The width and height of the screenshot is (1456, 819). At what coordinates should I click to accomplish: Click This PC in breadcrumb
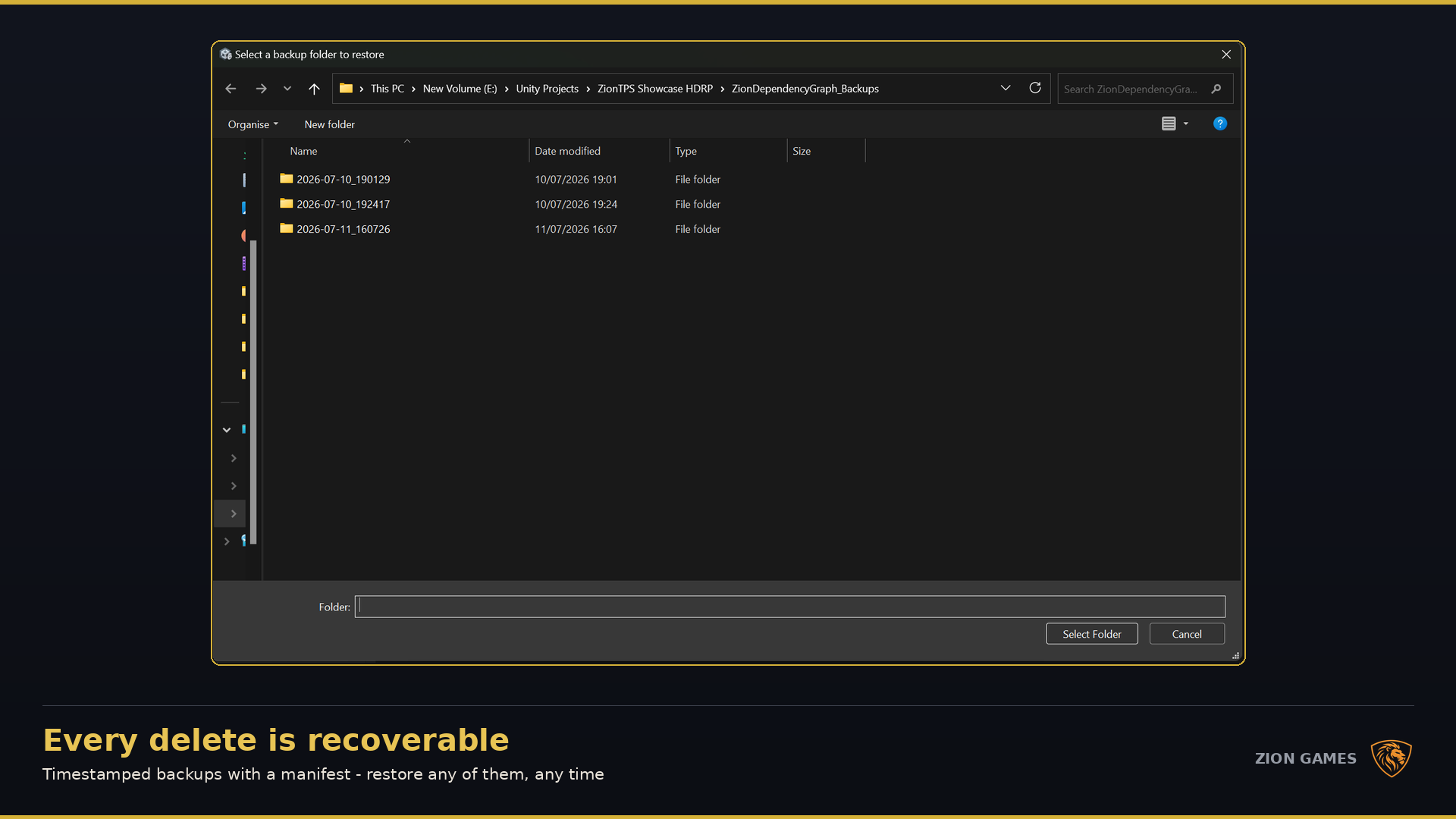pyautogui.click(x=387, y=89)
